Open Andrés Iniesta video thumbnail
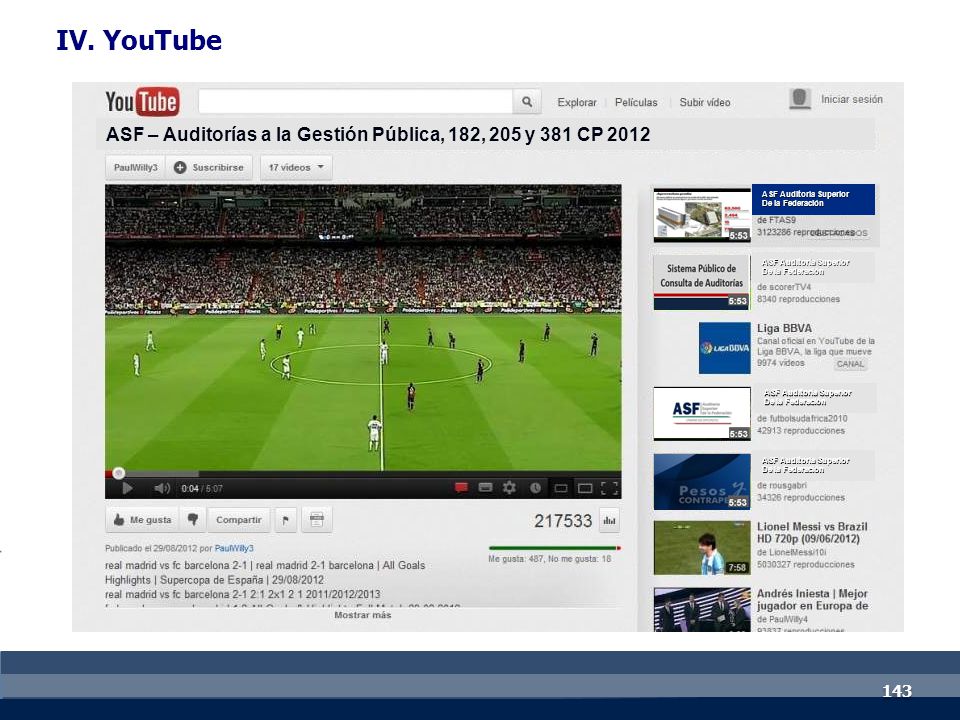The height and width of the screenshot is (720, 960). tap(702, 610)
